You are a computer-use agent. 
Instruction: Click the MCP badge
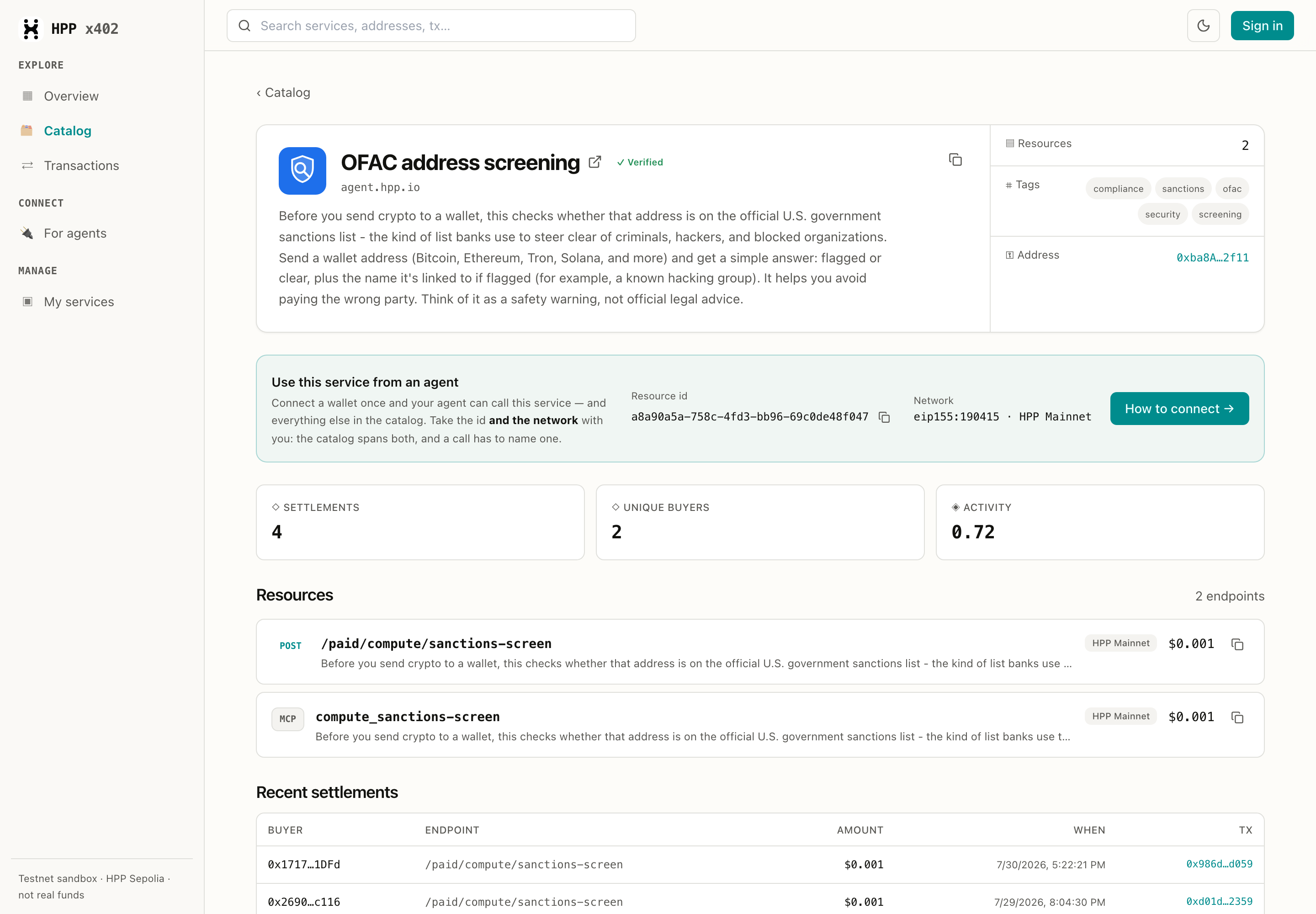point(287,719)
